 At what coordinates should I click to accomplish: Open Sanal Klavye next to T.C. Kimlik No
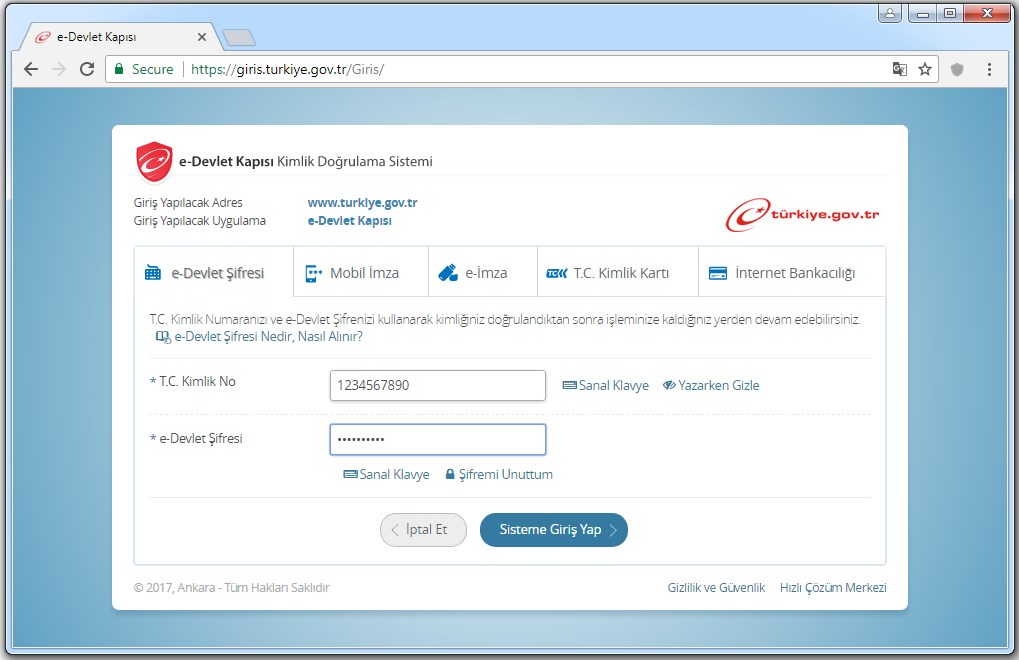[x=606, y=385]
